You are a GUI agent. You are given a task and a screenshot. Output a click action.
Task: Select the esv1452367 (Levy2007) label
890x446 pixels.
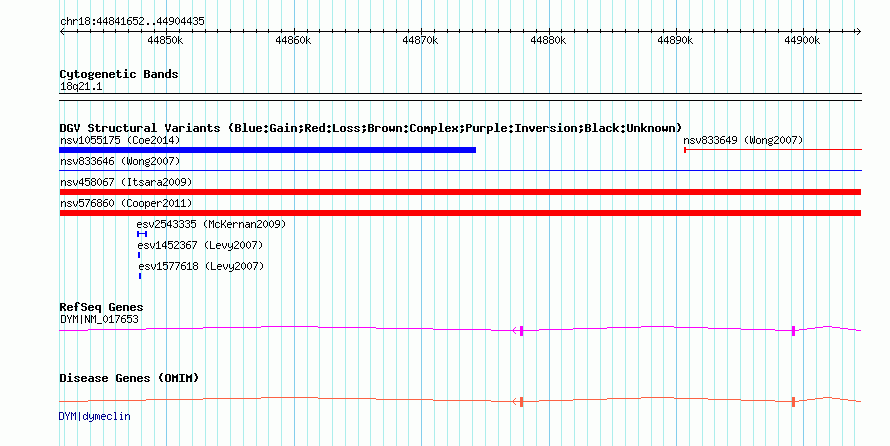(200, 245)
